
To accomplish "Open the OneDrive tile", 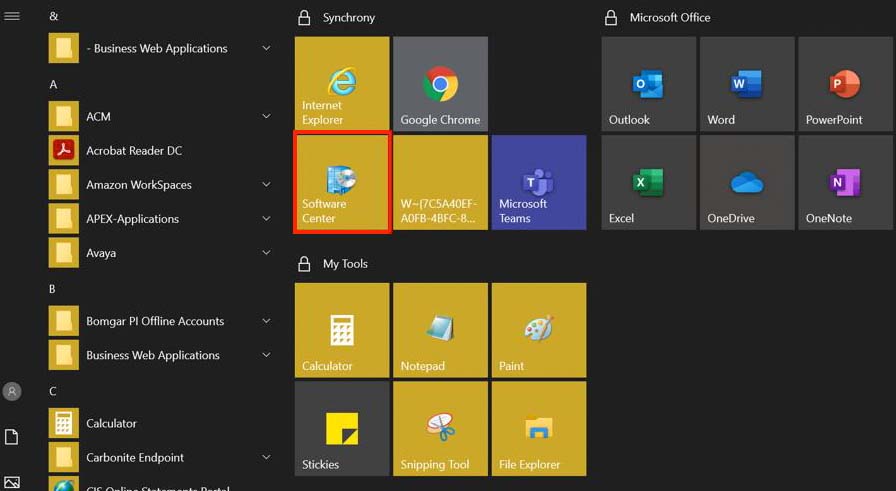I will click(x=747, y=182).
